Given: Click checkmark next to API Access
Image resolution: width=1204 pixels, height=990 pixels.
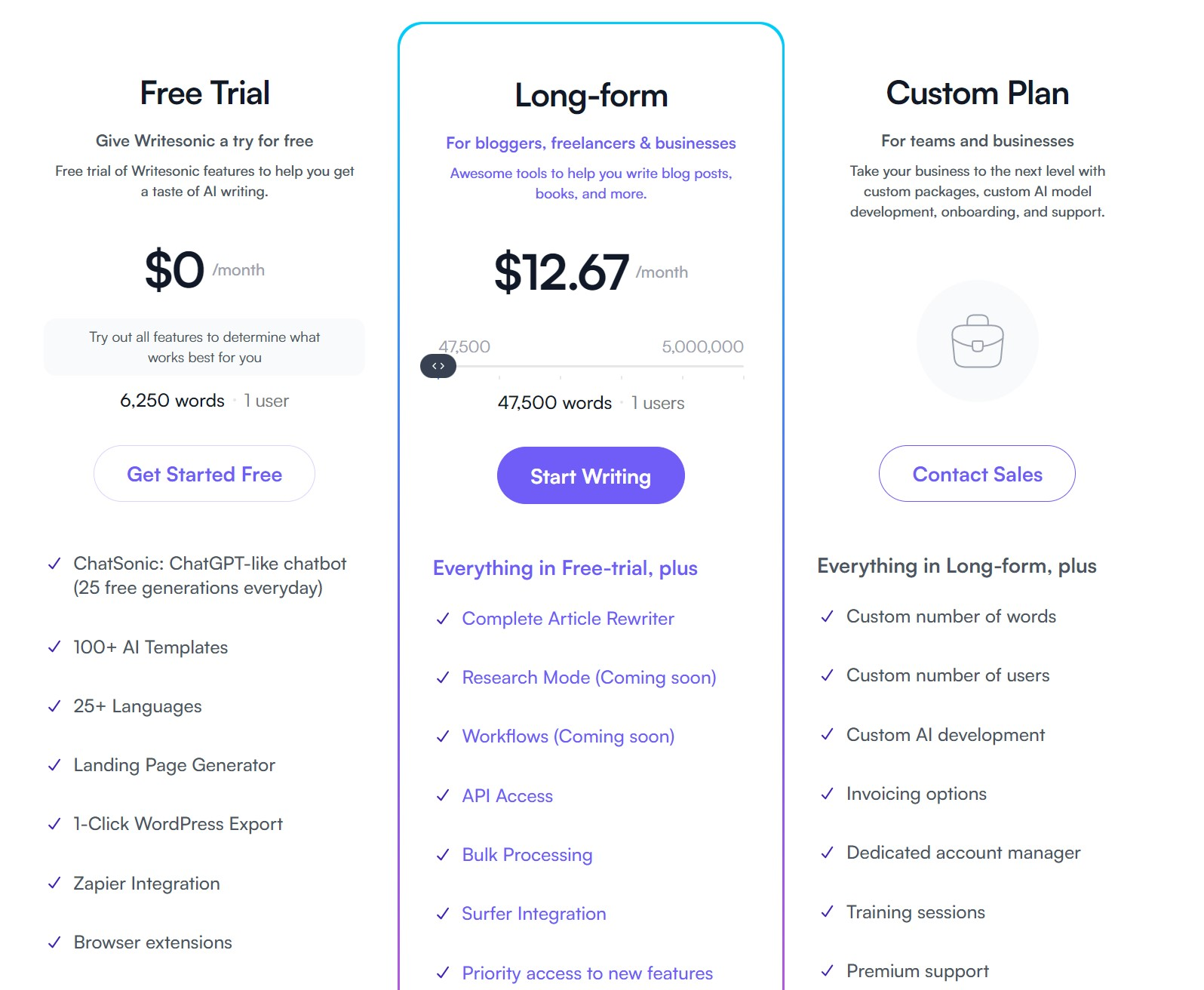Looking at the screenshot, I should click(x=443, y=796).
